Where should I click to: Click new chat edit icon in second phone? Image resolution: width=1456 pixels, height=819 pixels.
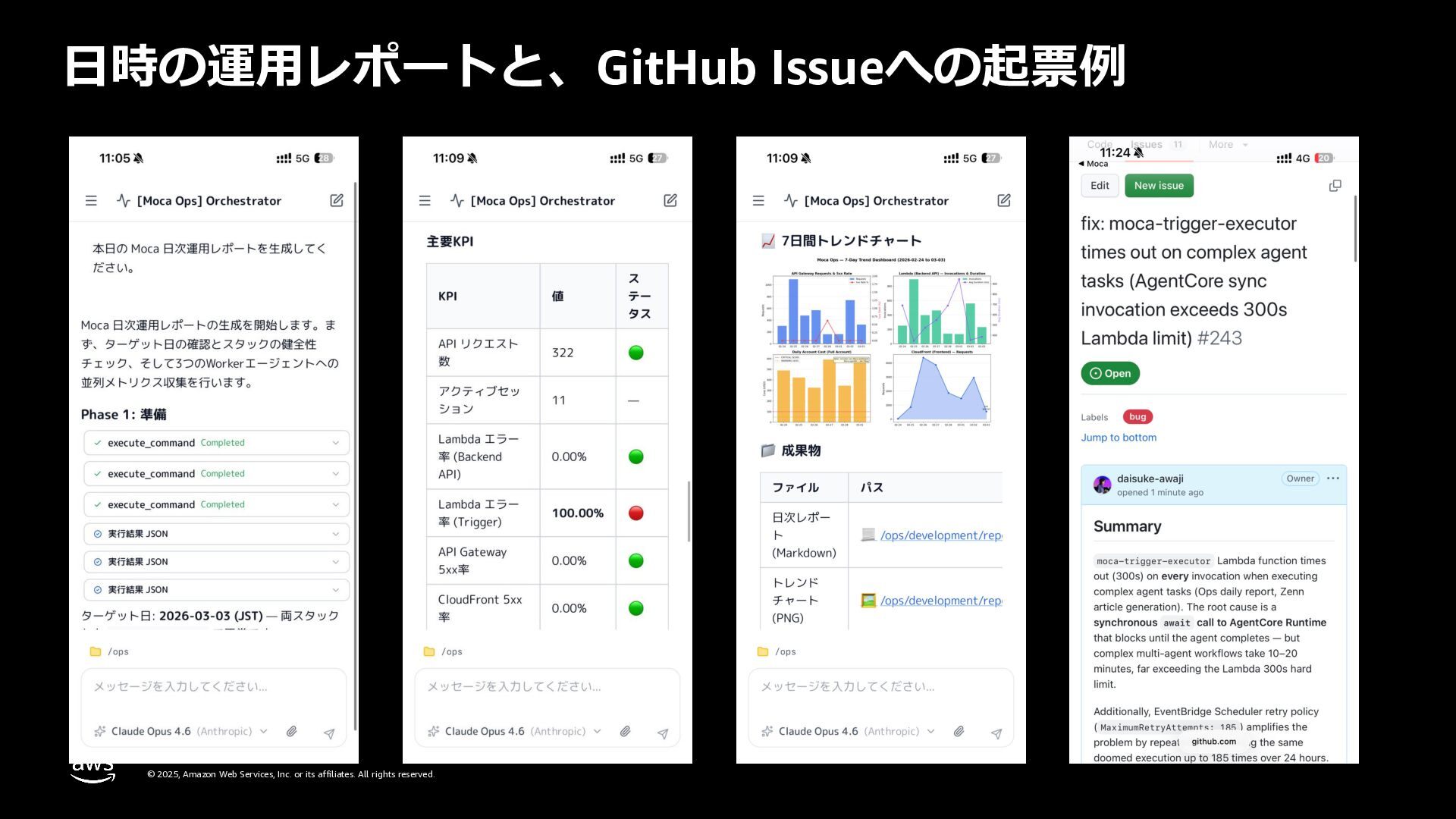[670, 201]
